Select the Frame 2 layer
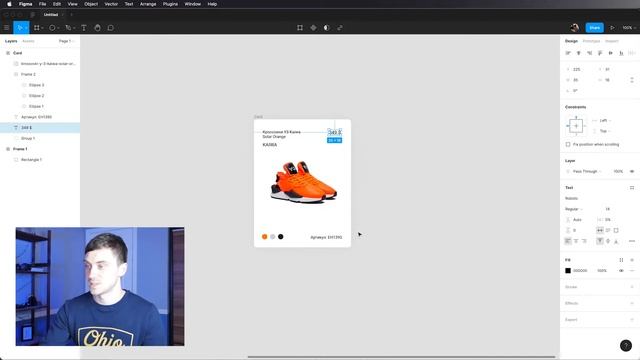This screenshot has height=360, width=640. pyautogui.click(x=40, y=74)
